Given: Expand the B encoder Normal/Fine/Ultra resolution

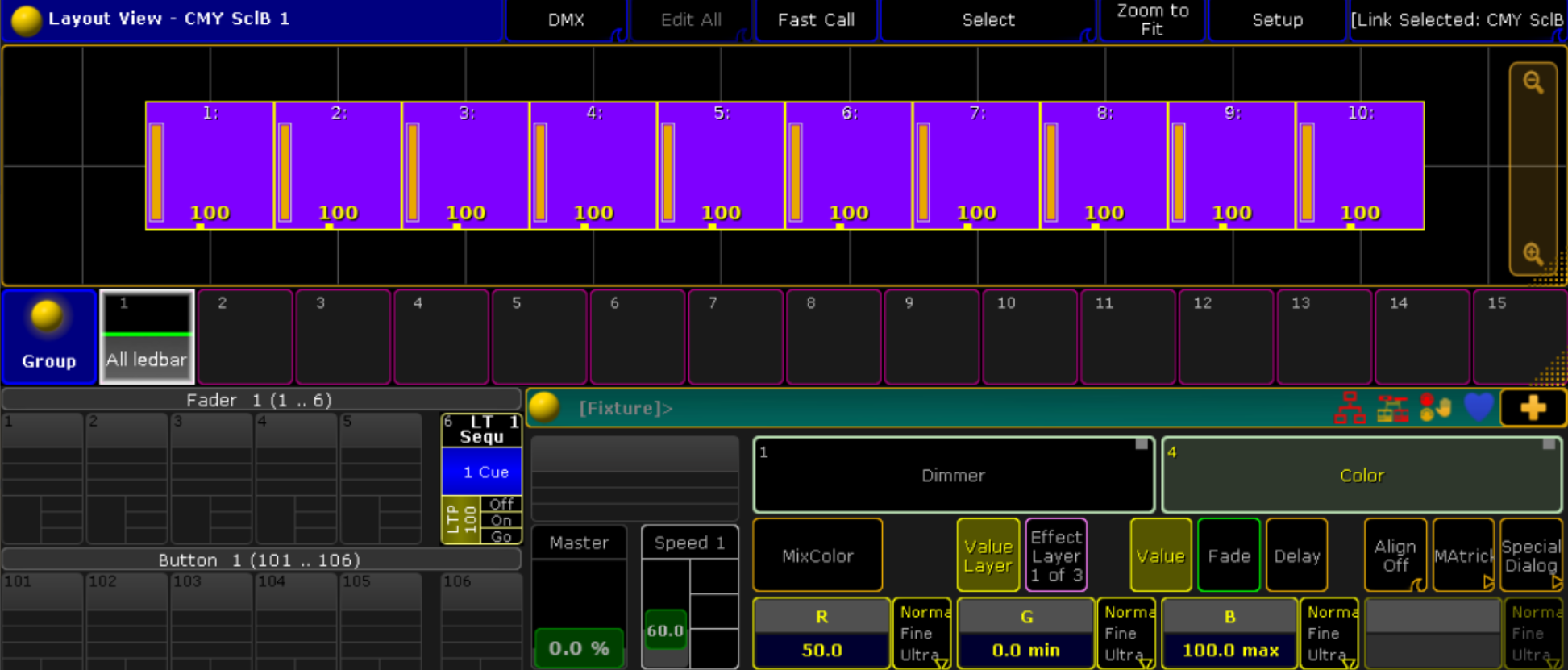Looking at the screenshot, I should [1329, 634].
